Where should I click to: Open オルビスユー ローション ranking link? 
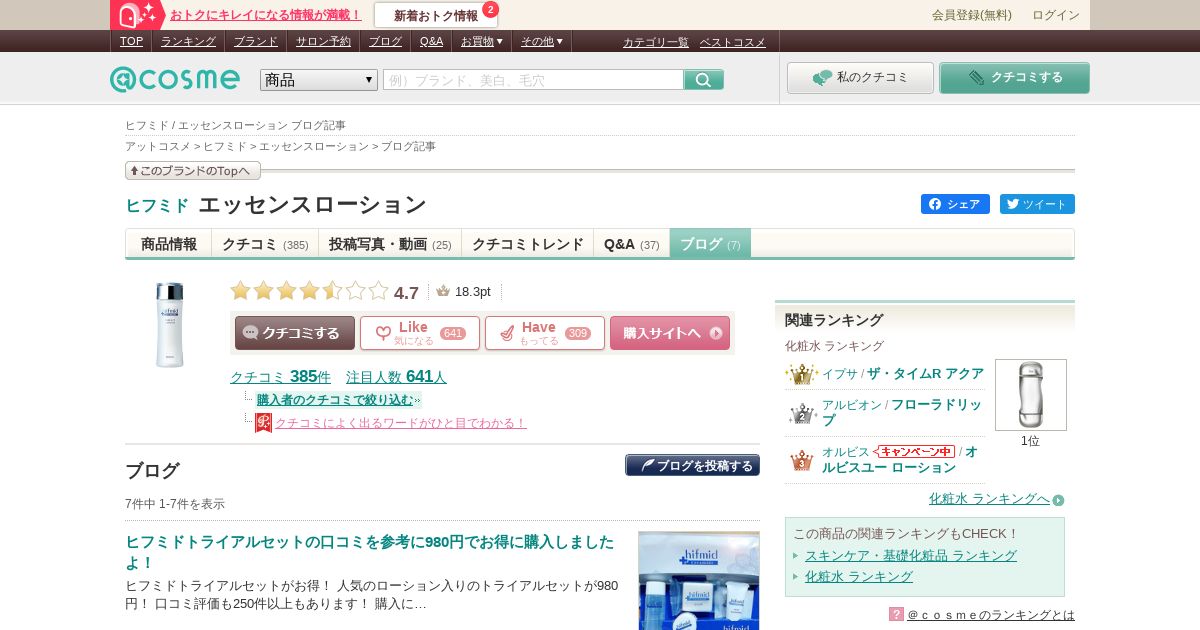click(x=900, y=460)
